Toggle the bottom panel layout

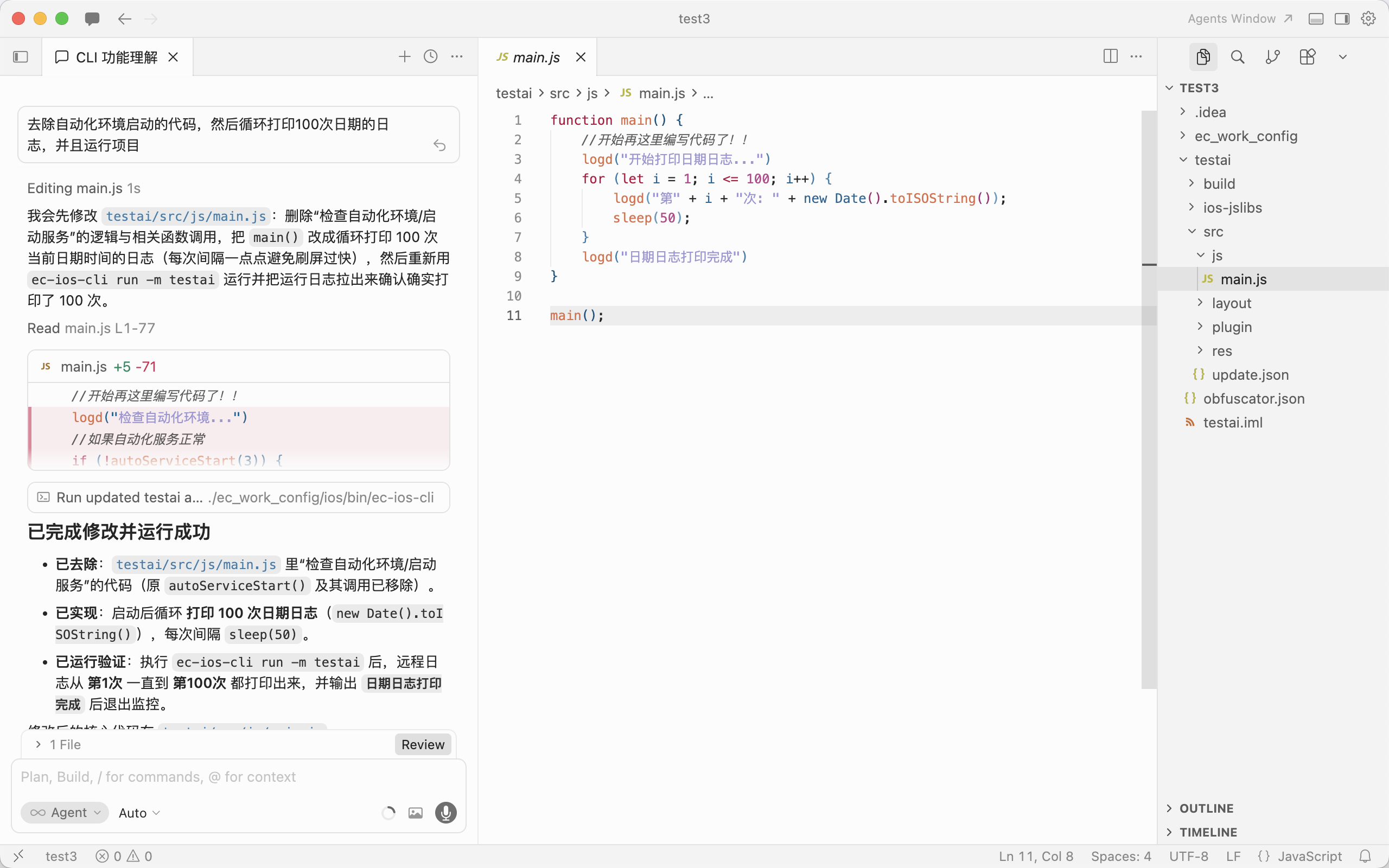[x=1316, y=19]
